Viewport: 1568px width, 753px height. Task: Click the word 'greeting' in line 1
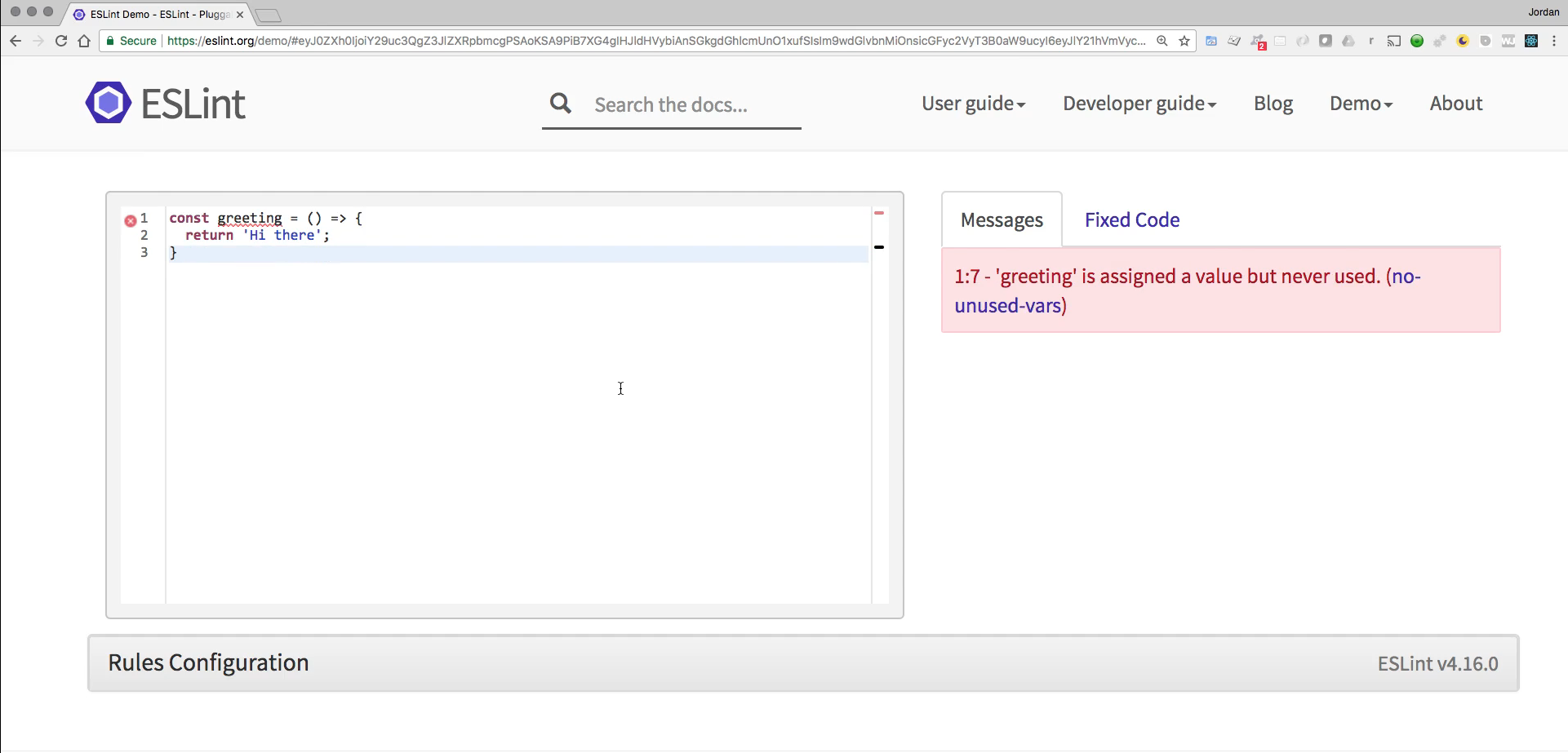(x=250, y=218)
